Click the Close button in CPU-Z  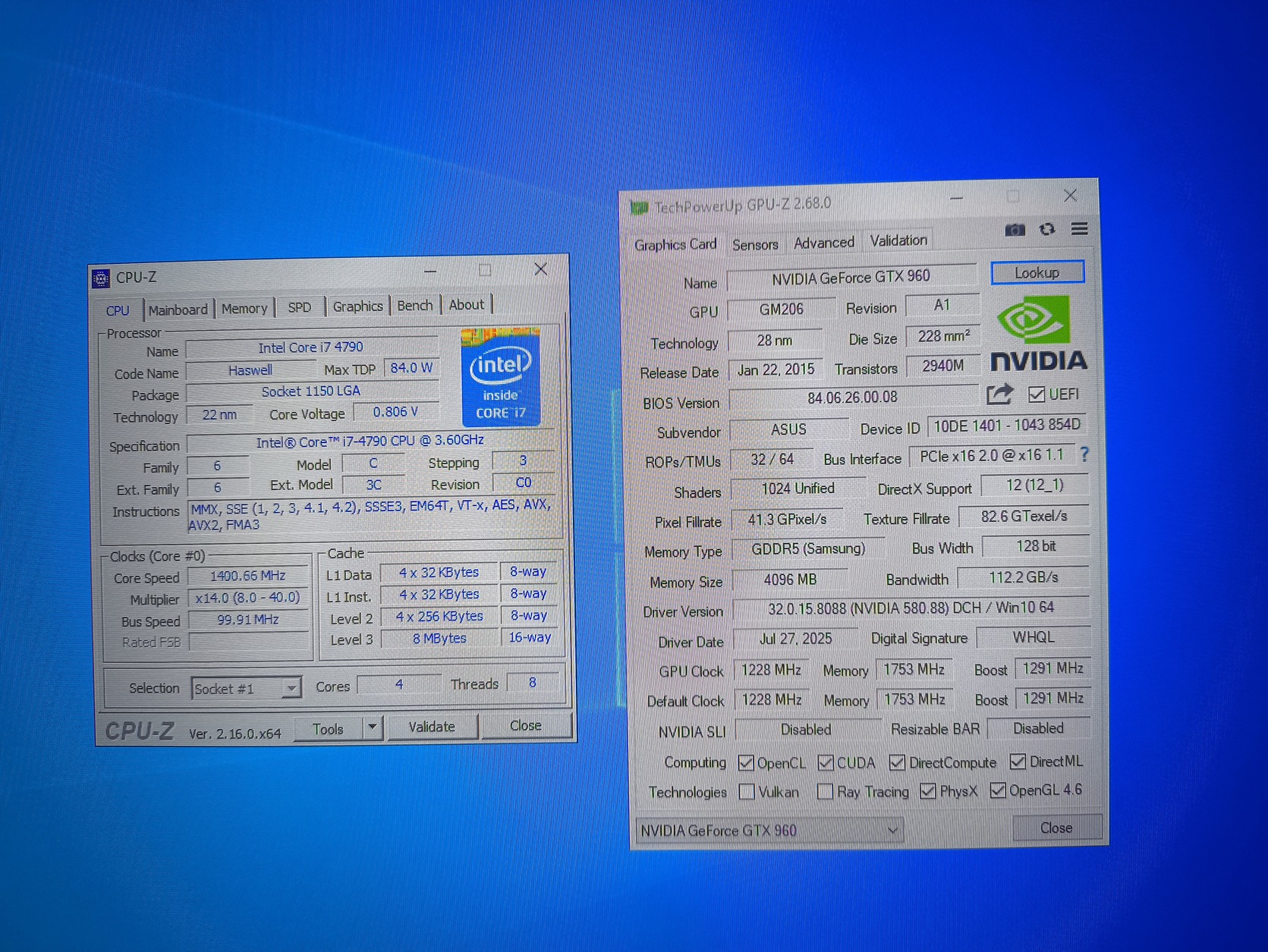525,725
